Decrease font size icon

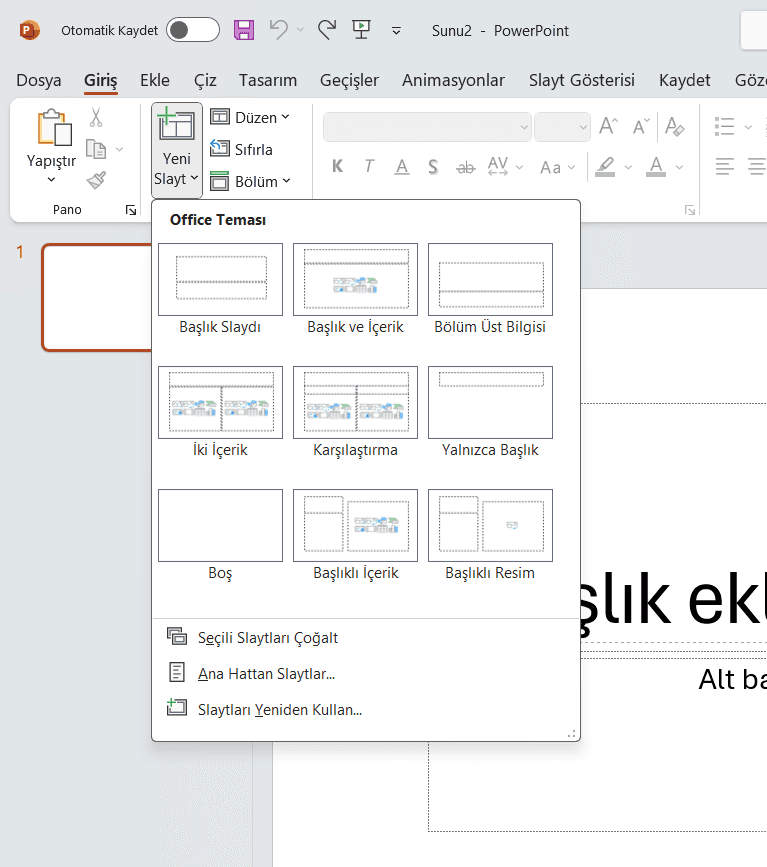pos(641,126)
